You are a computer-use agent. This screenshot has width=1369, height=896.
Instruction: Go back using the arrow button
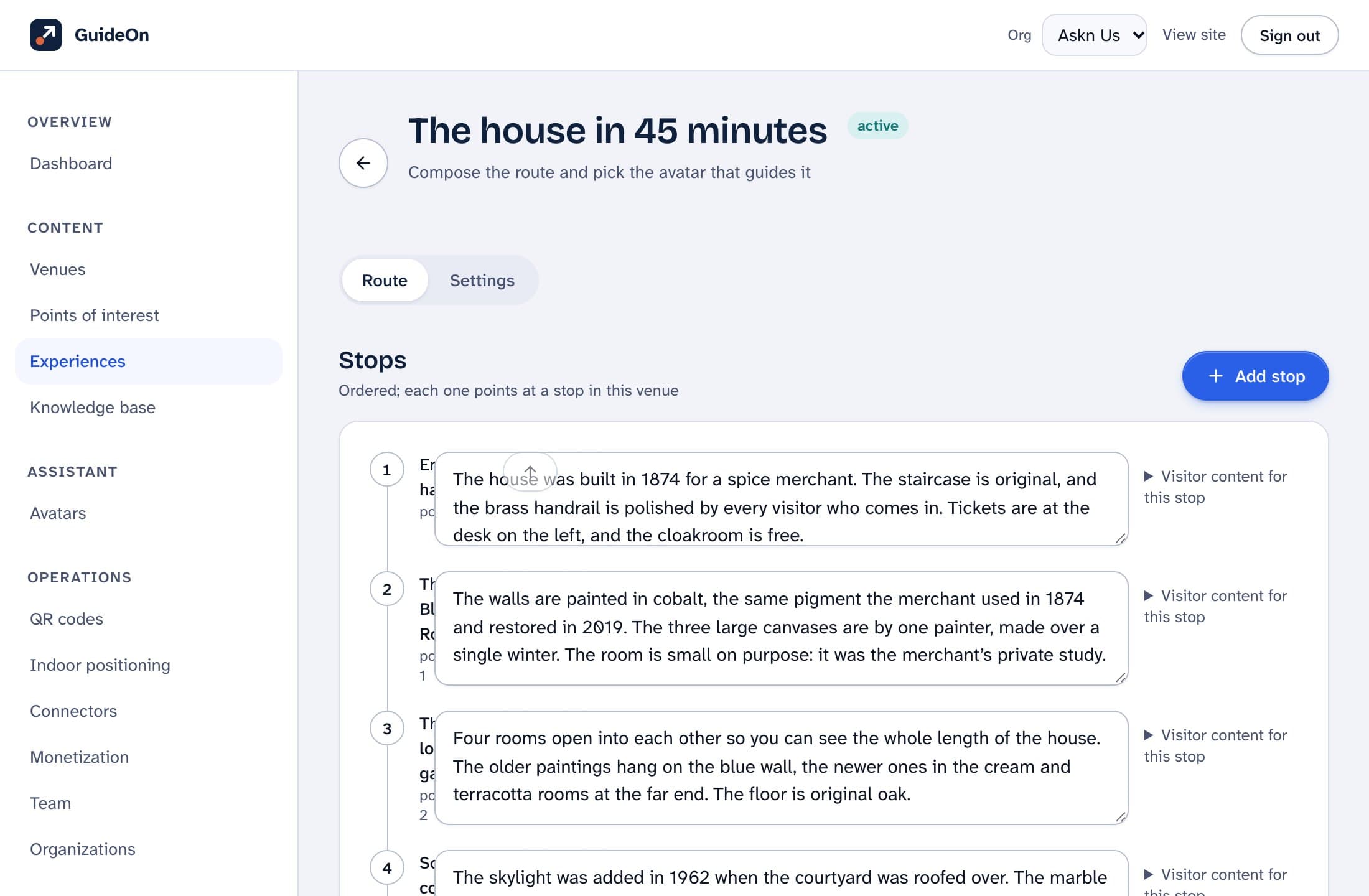[x=363, y=163]
